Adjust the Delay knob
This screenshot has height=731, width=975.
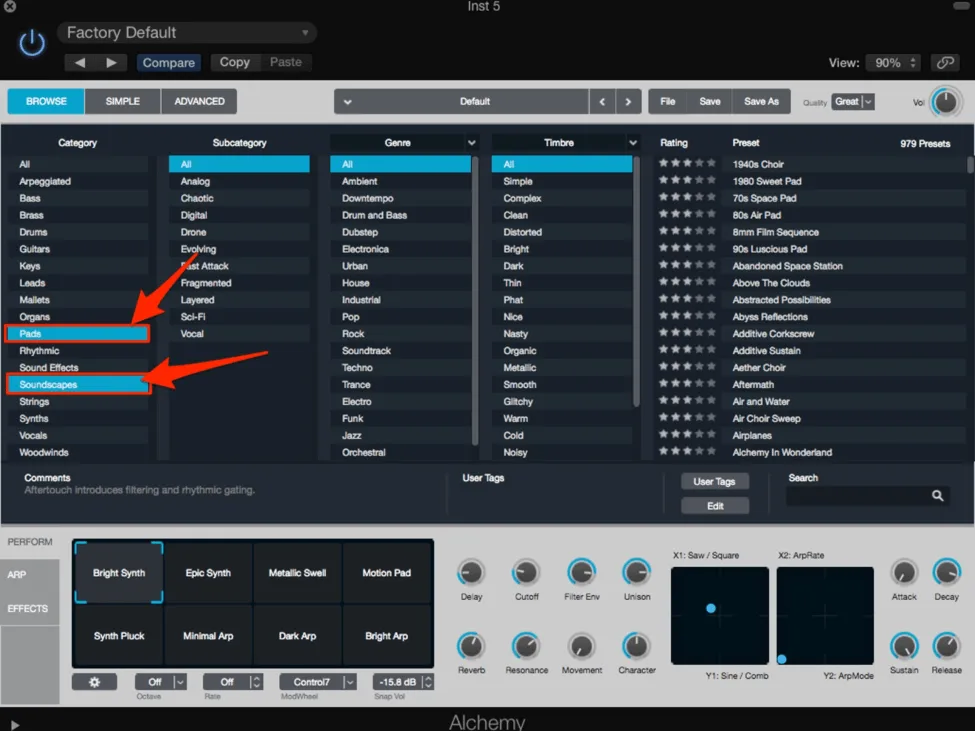[x=471, y=572]
